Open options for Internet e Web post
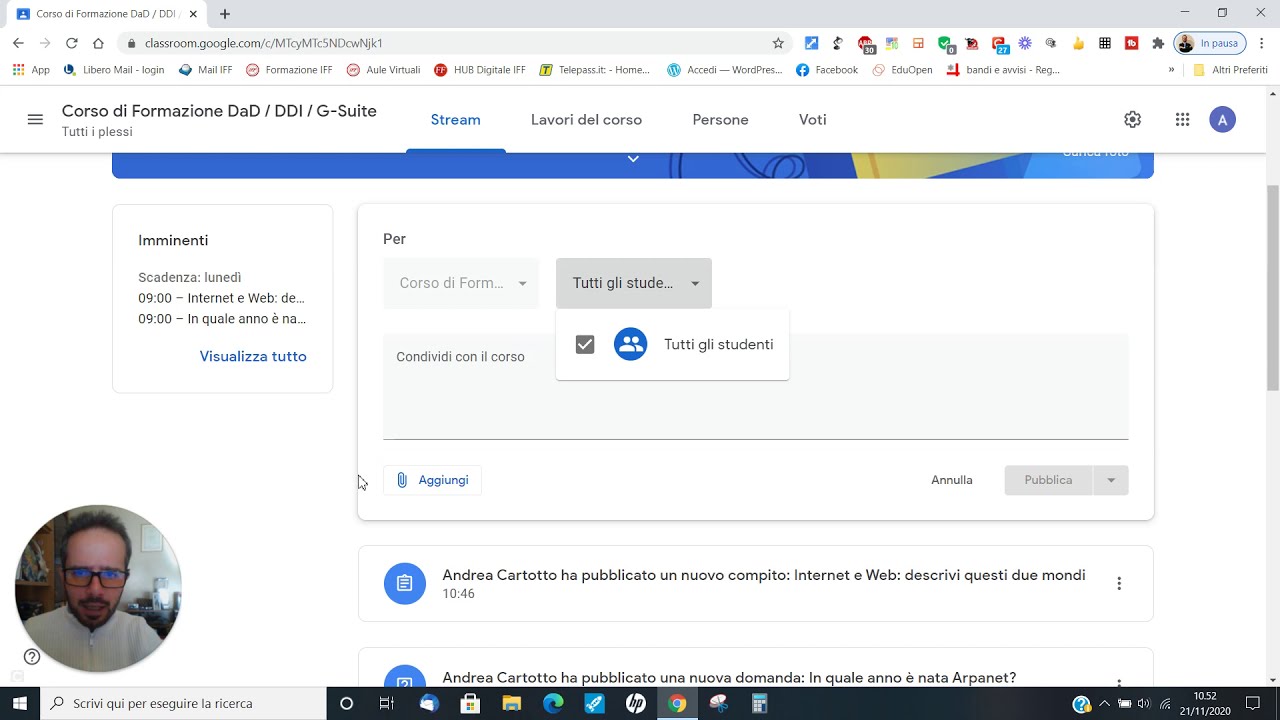The height and width of the screenshot is (720, 1280). (1119, 584)
